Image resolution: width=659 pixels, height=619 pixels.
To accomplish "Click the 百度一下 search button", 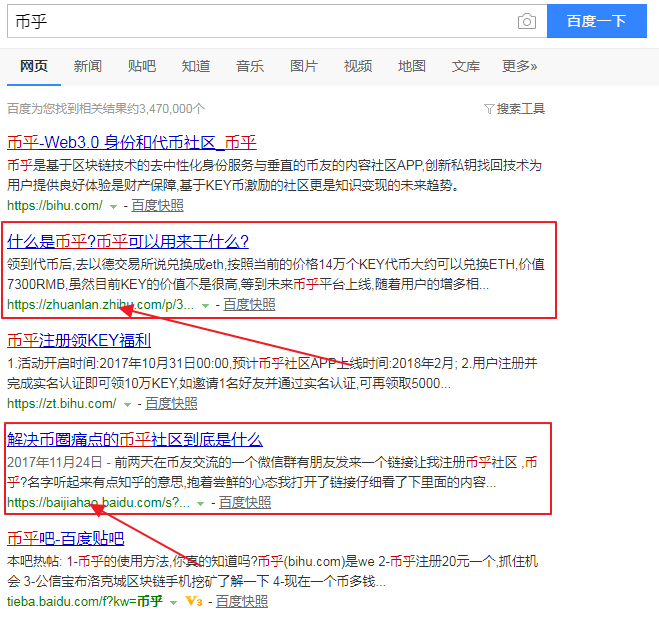I will (596, 21).
